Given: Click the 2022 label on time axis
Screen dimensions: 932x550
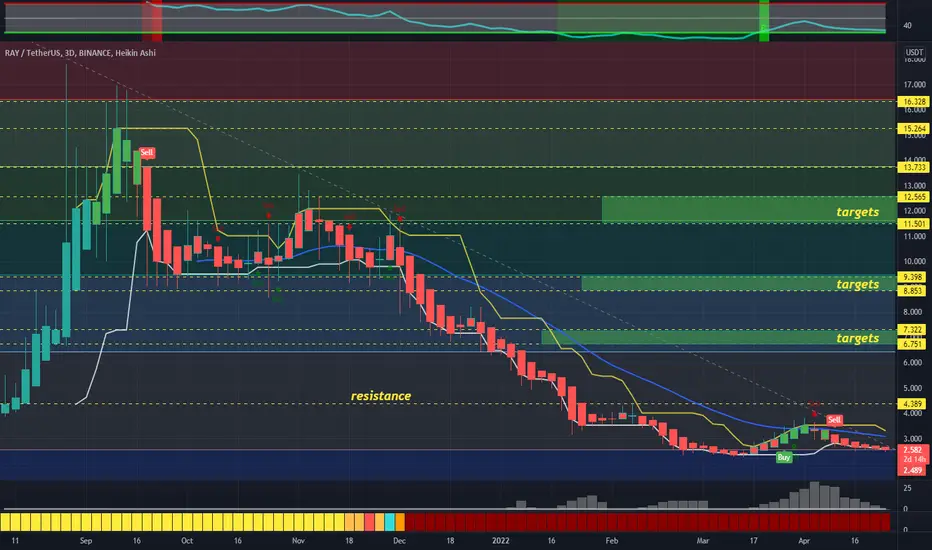Looking at the screenshot, I should coord(501,540).
